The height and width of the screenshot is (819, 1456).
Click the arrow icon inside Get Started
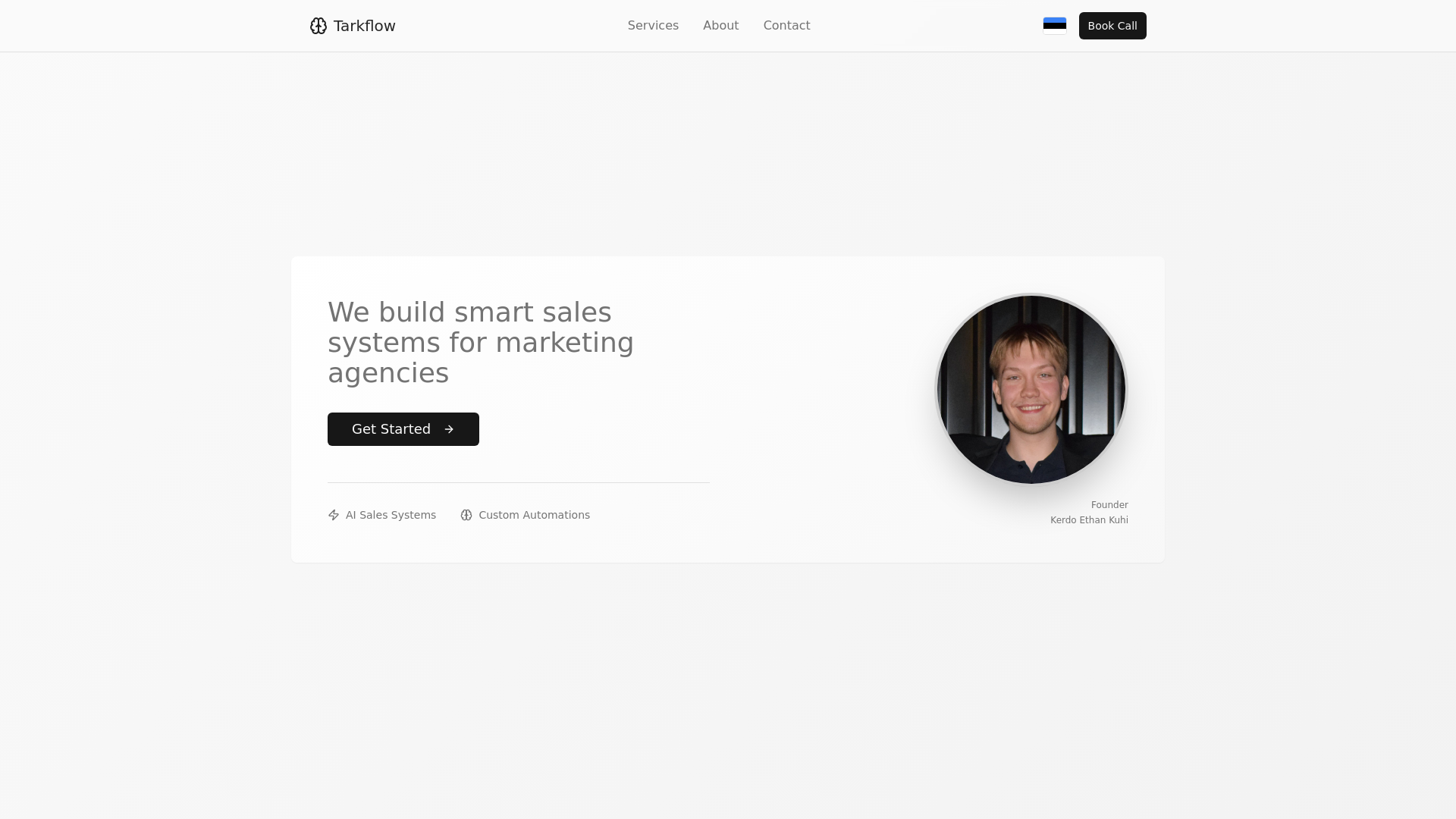(x=449, y=429)
